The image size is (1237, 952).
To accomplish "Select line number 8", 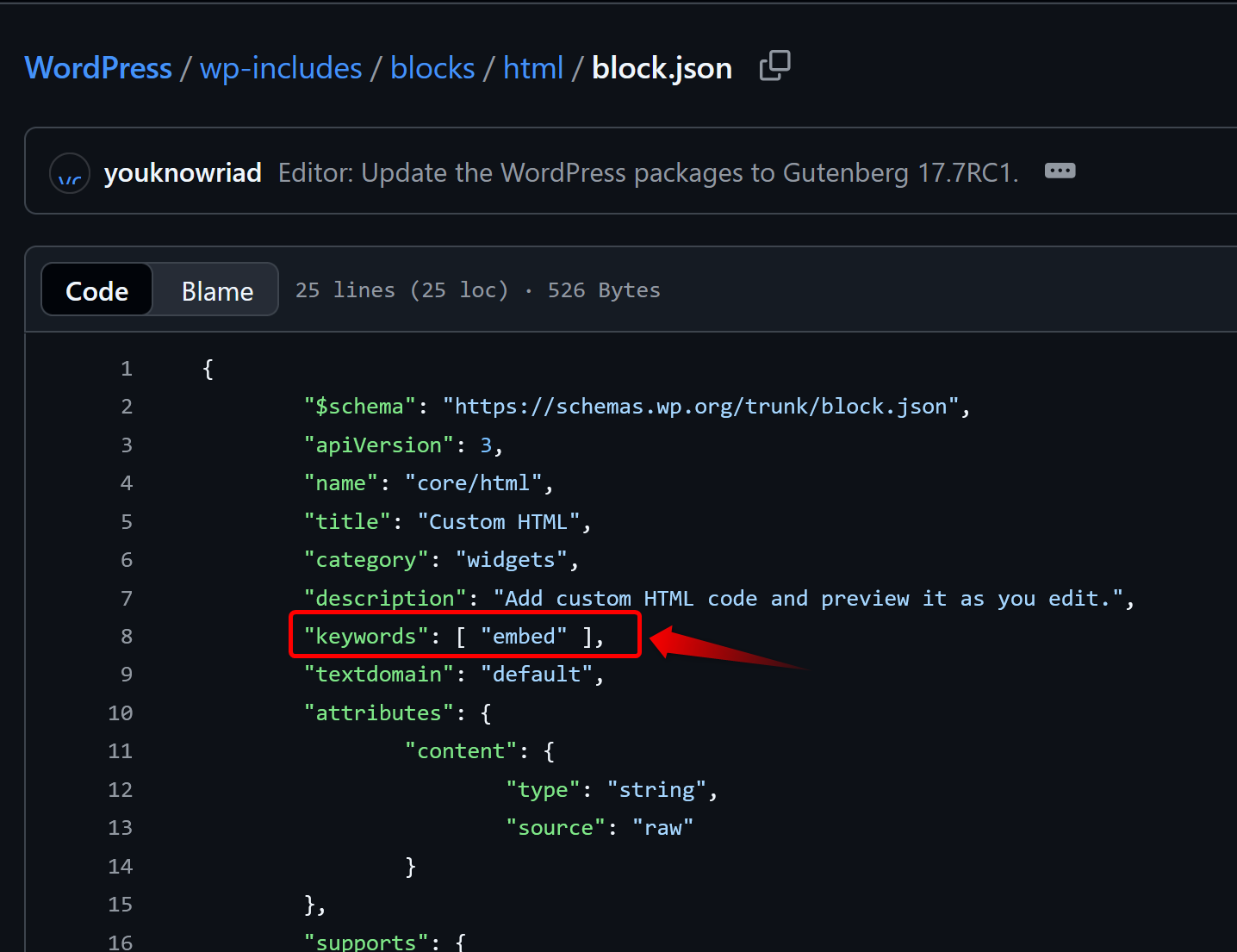I will (x=127, y=637).
